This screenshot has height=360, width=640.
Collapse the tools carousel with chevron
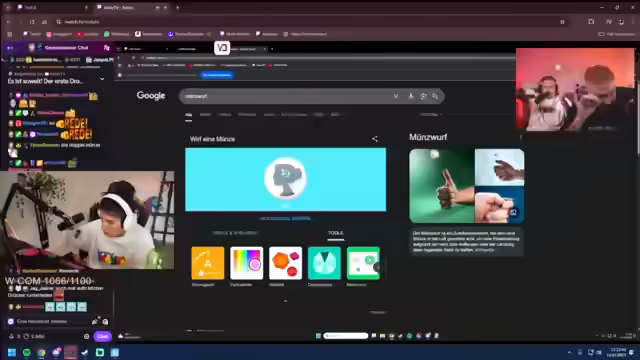pos(285,301)
